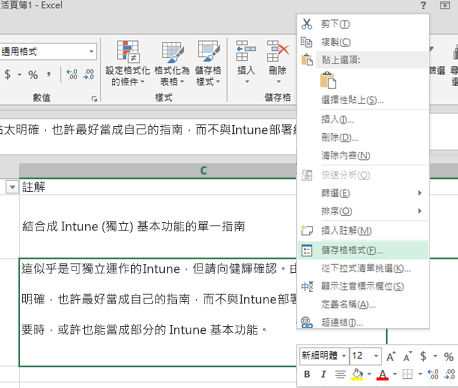
Task: Open fill color dropdown arrow in mini toolbar
Action: click(x=369, y=374)
